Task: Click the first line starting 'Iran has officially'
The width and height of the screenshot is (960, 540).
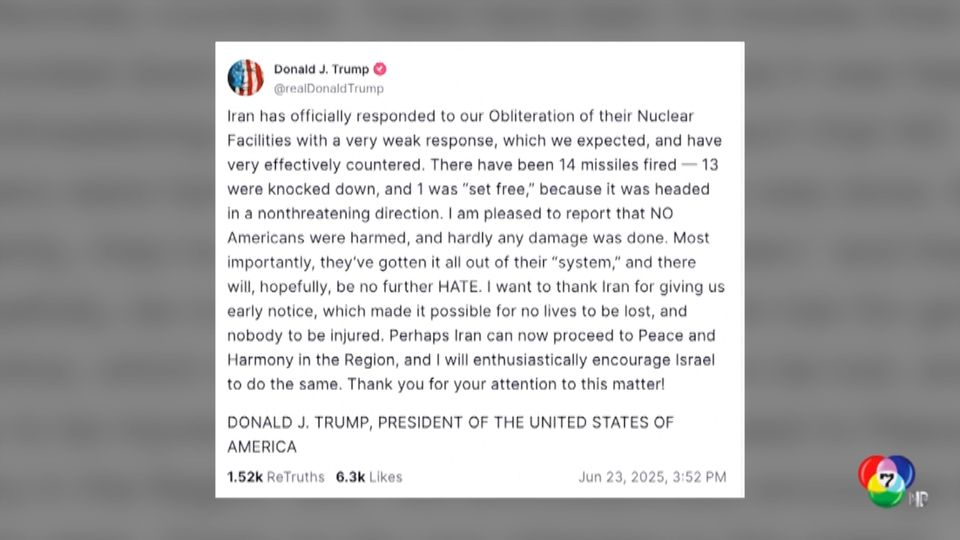Action: (x=460, y=116)
